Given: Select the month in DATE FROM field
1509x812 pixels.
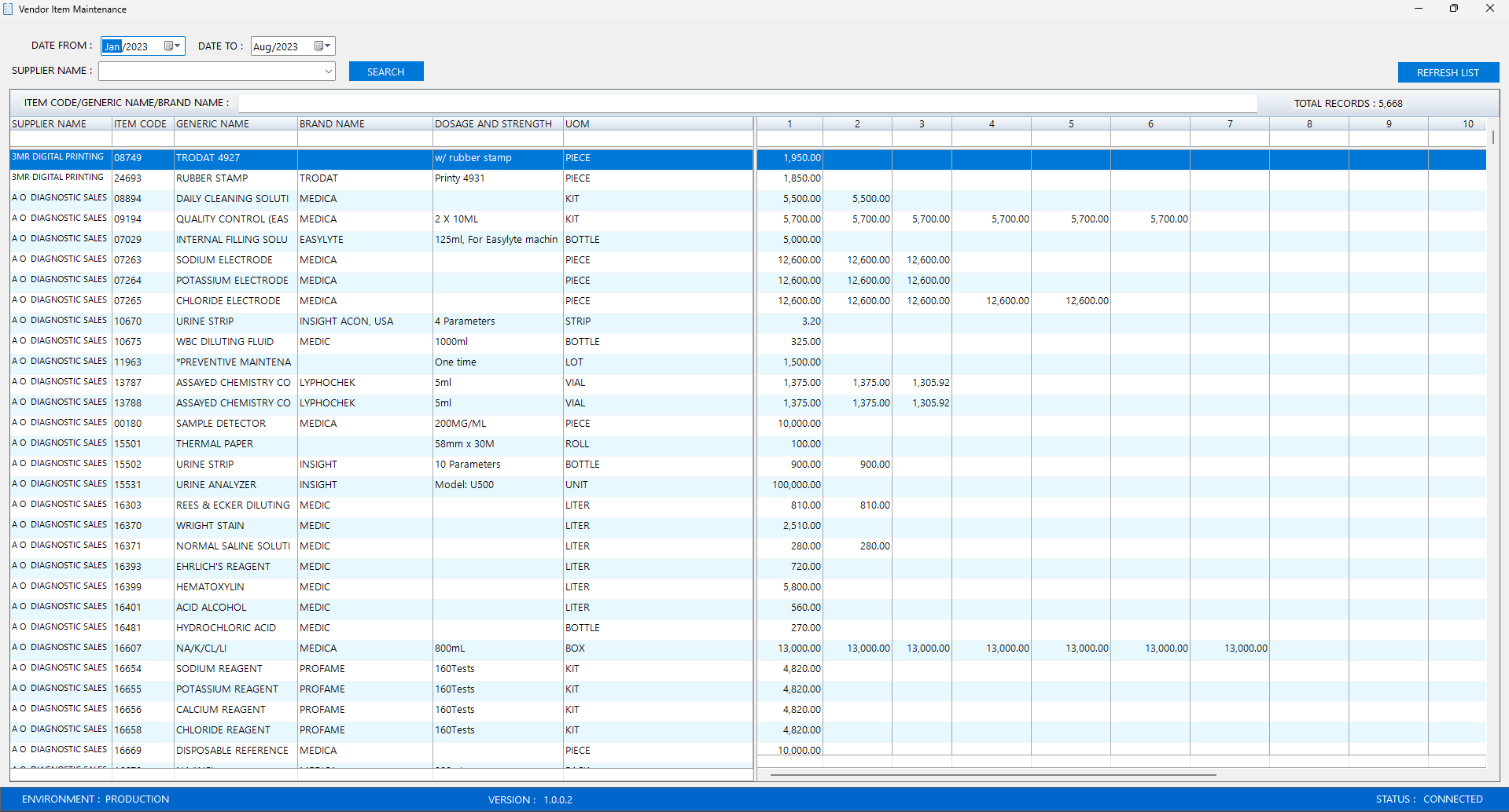Looking at the screenshot, I should pyautogui.click(x=112, y=46).
